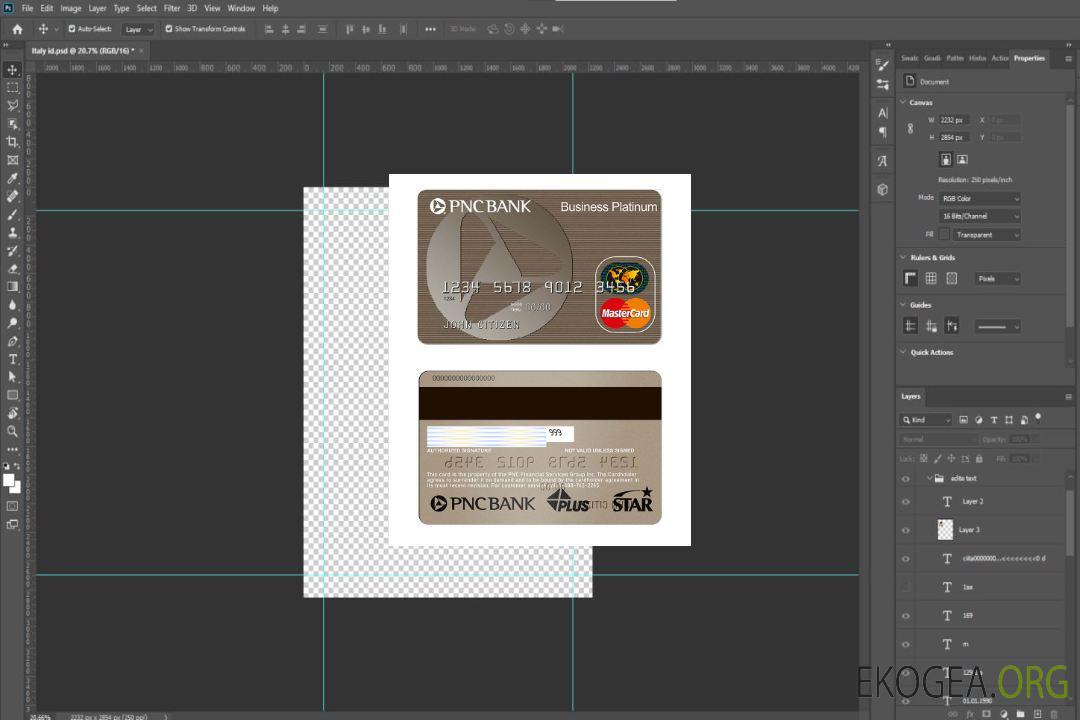Click the lock all padlock icon
The height and width of the screenshot is (720, 1080).
979,458
